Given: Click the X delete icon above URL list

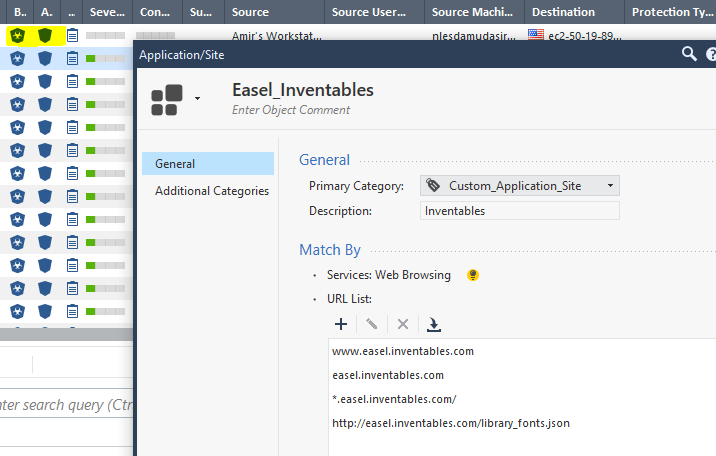Looking at the screenshot, I should tap(403, 324).
